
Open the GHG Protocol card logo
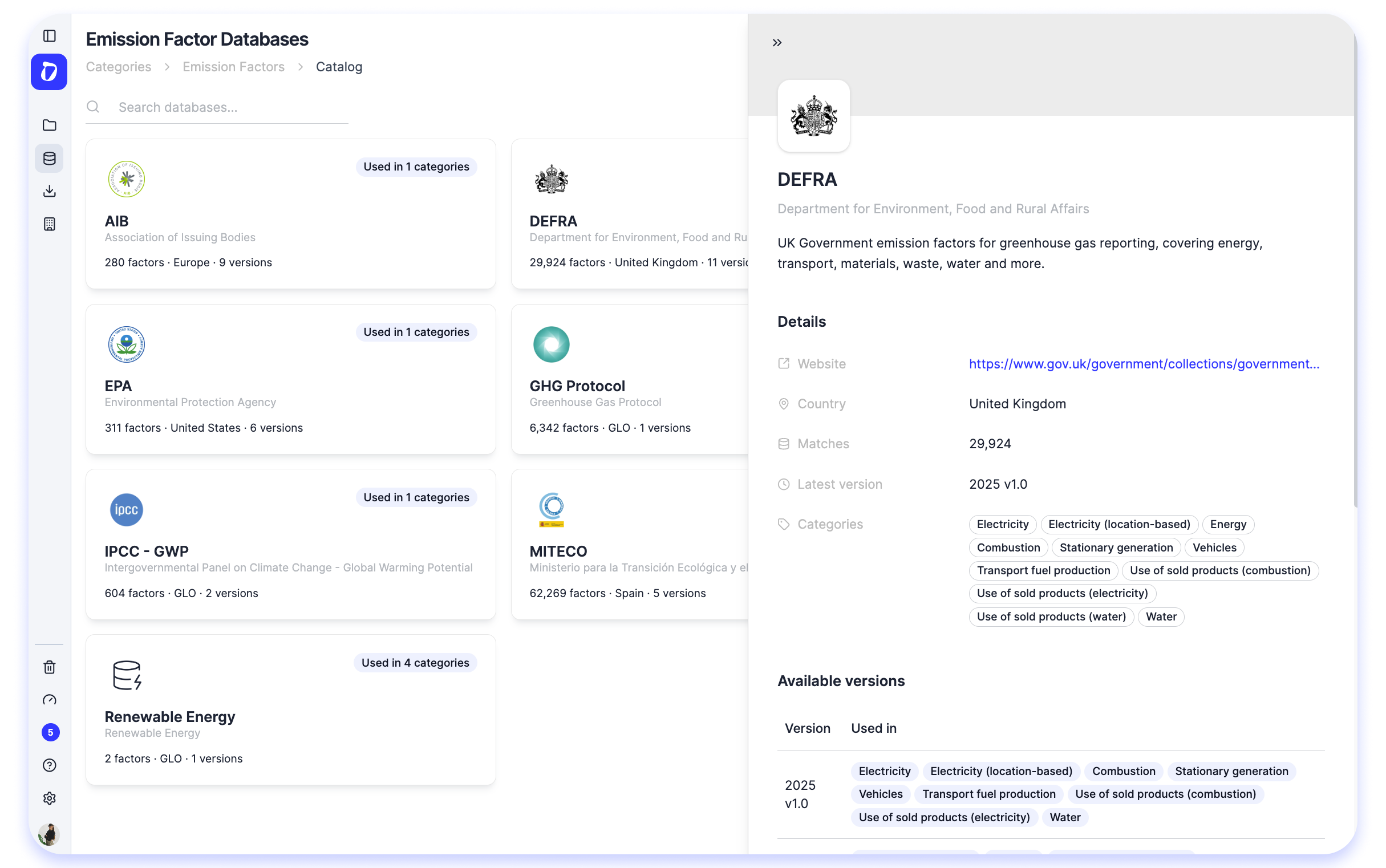pos(551,344)
